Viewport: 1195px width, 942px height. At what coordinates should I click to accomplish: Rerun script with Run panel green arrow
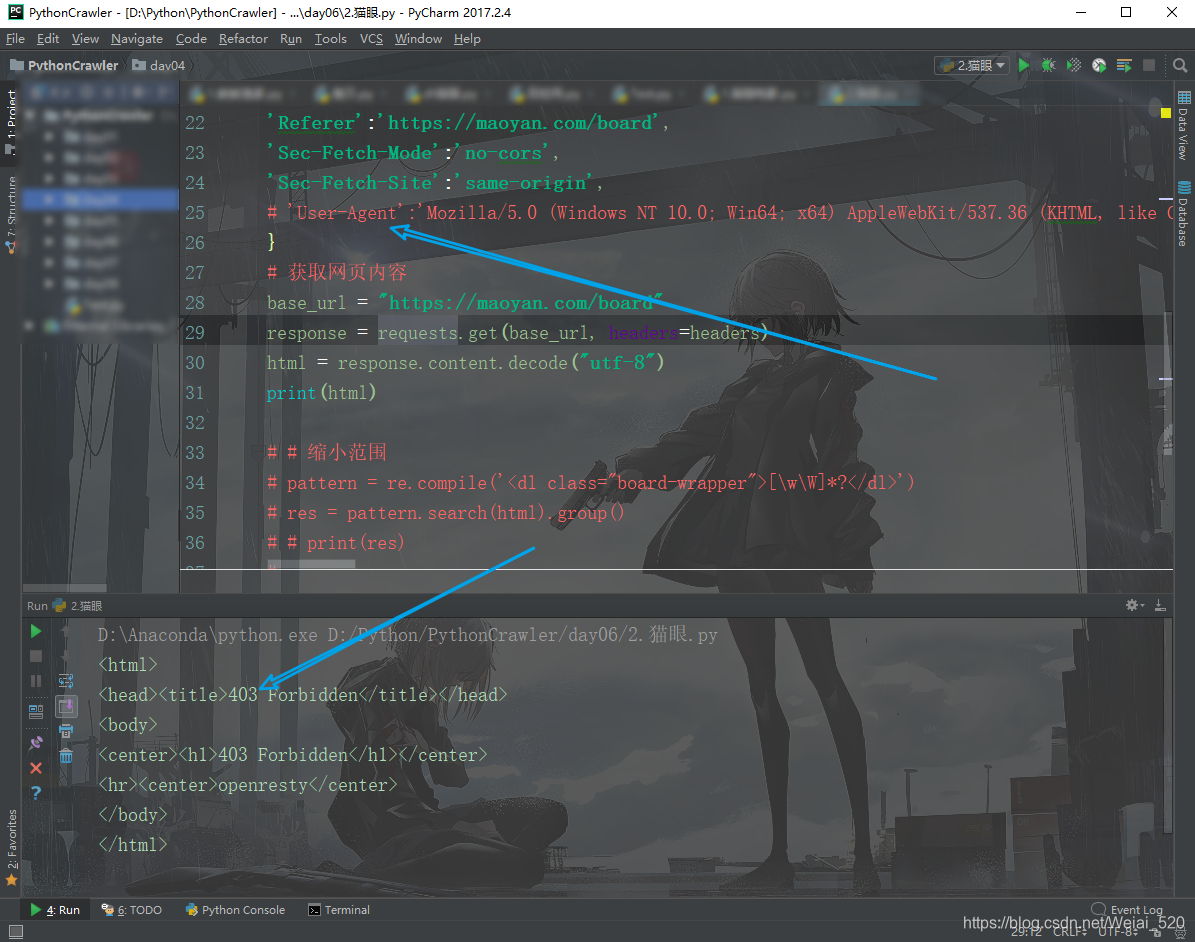tap(36, 631)
